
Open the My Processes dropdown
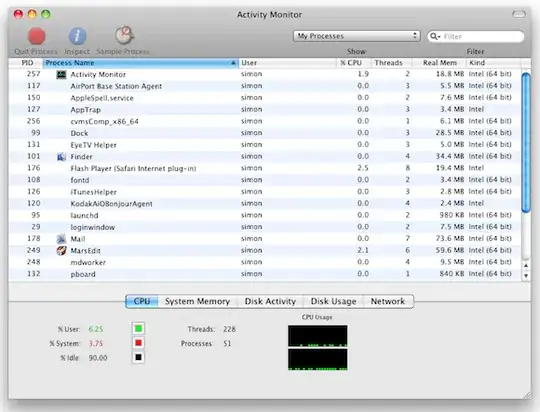(356, 36)
